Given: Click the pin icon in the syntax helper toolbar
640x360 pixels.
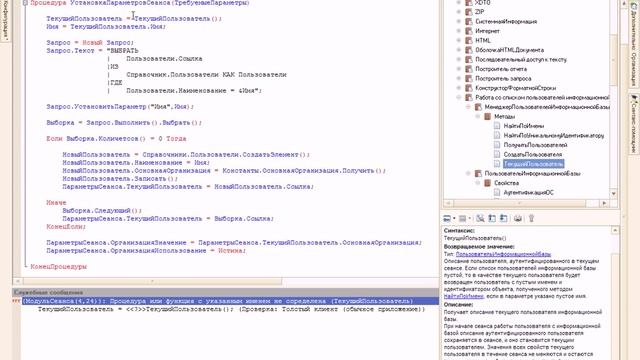Looking at the screenshot, I should pos(531,219).
